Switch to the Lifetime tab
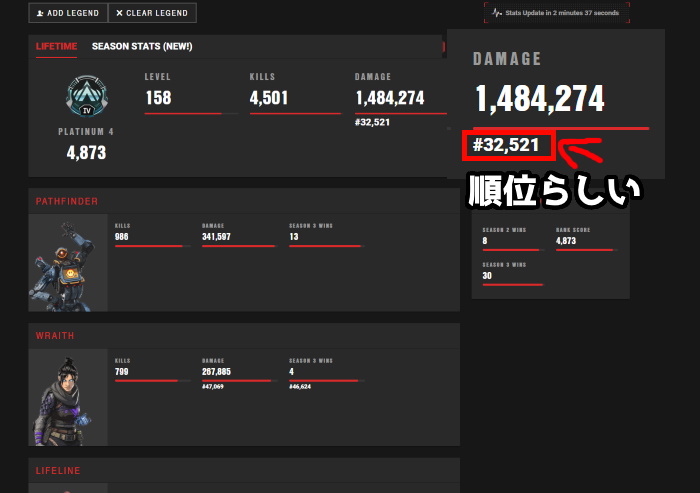This screenshot has height=493, width=700. click(x=56, y=46)
